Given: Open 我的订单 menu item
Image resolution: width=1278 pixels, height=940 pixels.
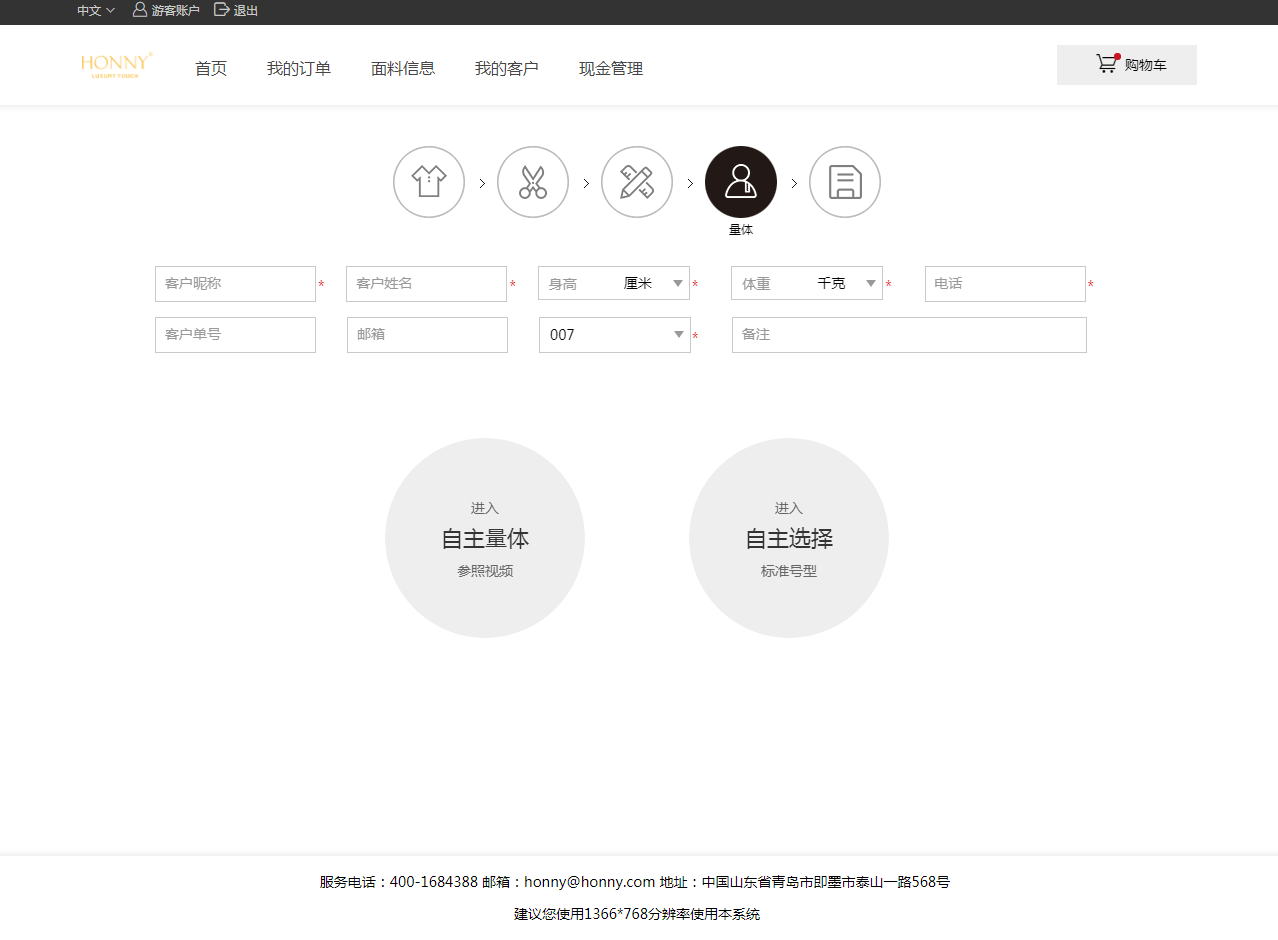Looking at the screenshot, I should (x=299, y=68).
